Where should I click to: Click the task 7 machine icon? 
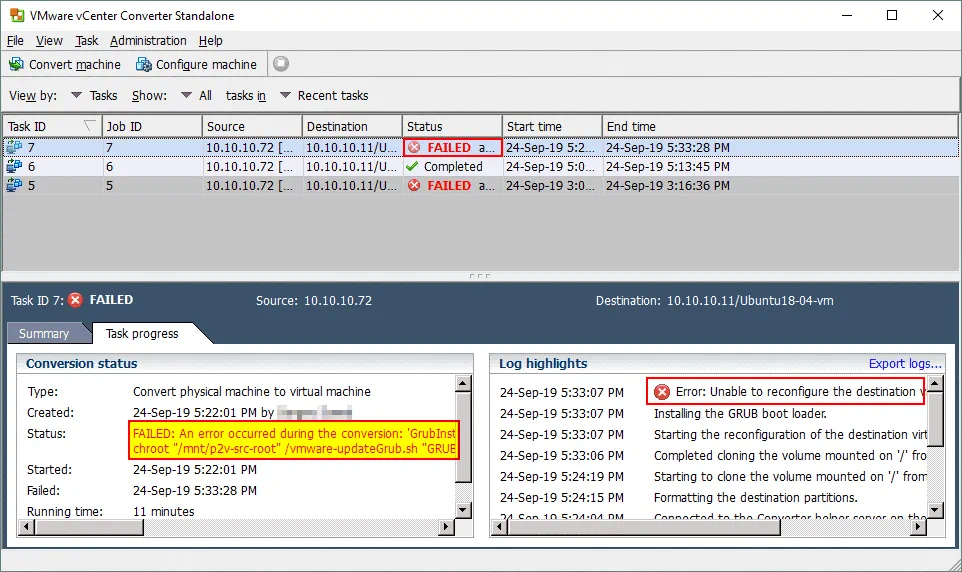[x=14, y=147]
